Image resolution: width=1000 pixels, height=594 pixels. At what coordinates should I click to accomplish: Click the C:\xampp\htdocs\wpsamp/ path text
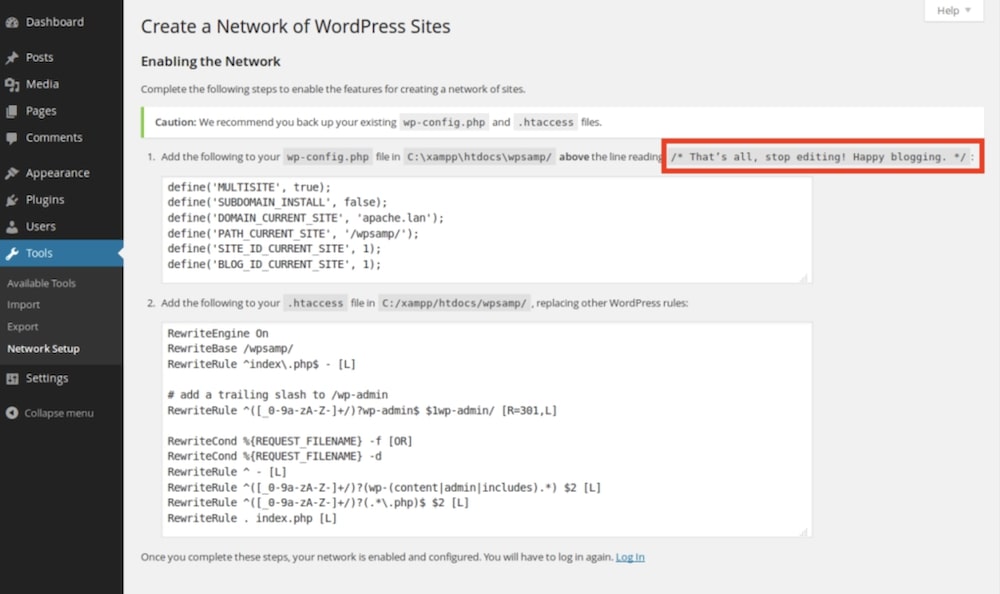point(480,156)
